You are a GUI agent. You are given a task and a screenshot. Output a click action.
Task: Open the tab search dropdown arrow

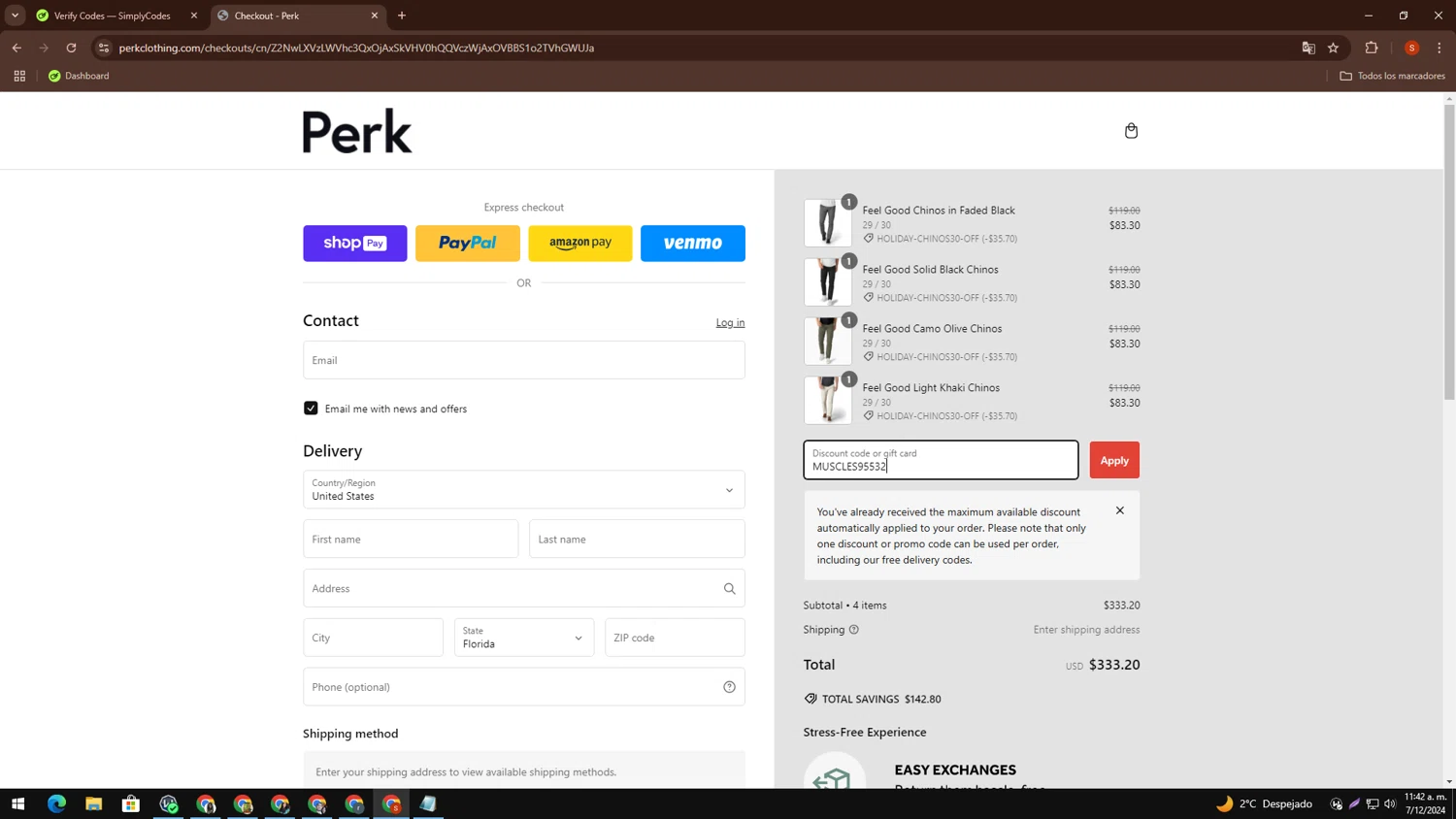15,16
